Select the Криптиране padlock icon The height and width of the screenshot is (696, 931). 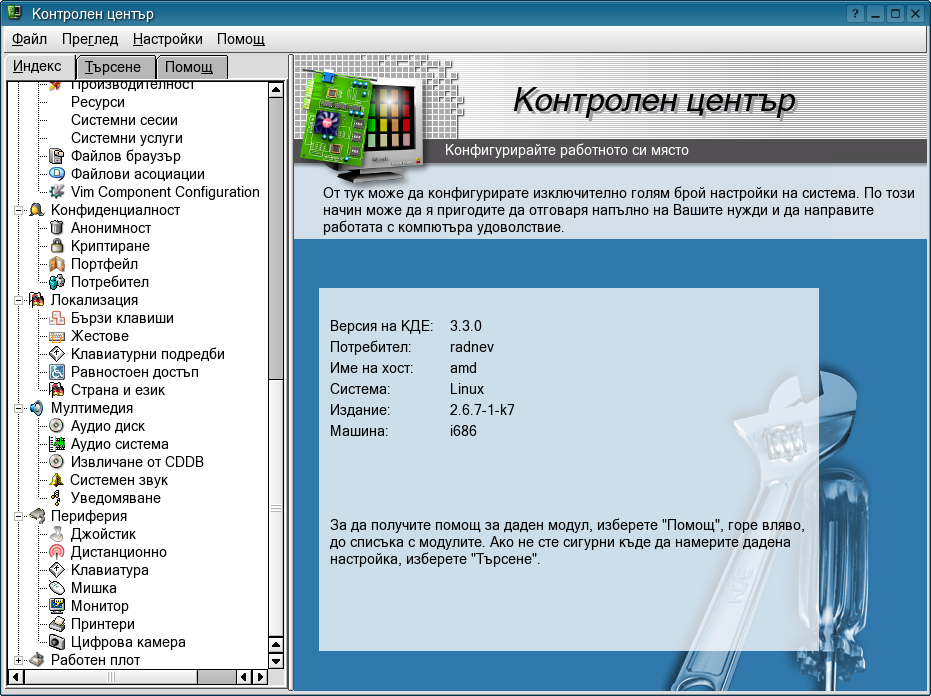pos(57,246)
